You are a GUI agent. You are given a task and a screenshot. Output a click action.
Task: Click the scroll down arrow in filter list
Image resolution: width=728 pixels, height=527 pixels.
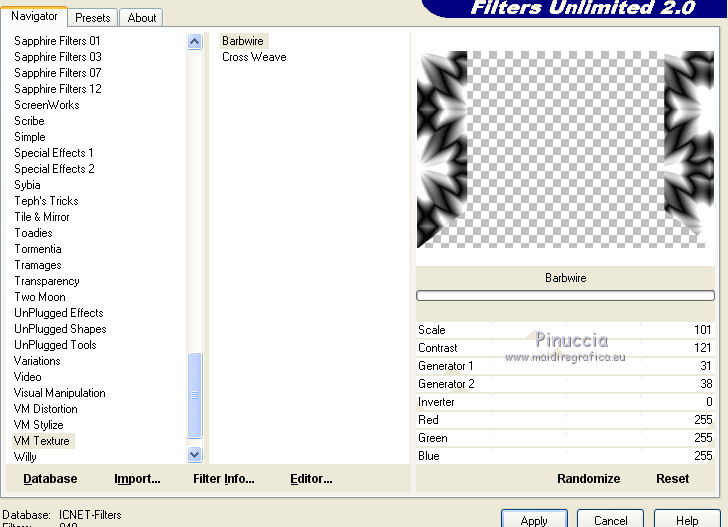pyautogui.click(x=195, y=454)
